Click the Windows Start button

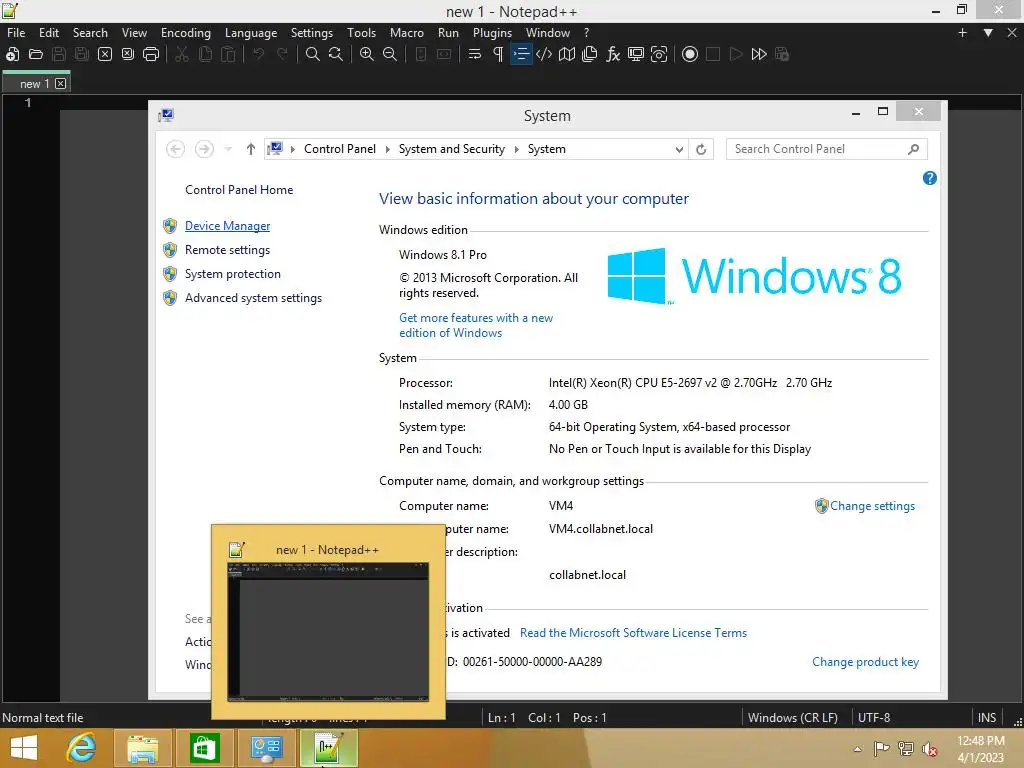point(24,748)
